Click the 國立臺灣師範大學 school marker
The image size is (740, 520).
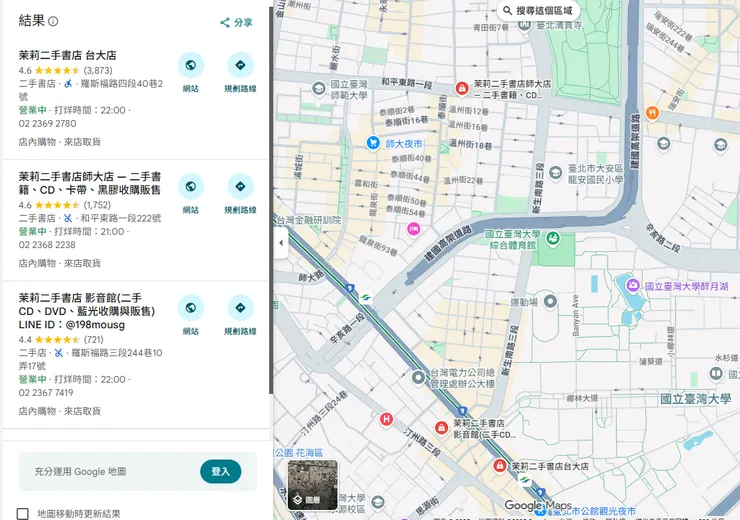319,88
